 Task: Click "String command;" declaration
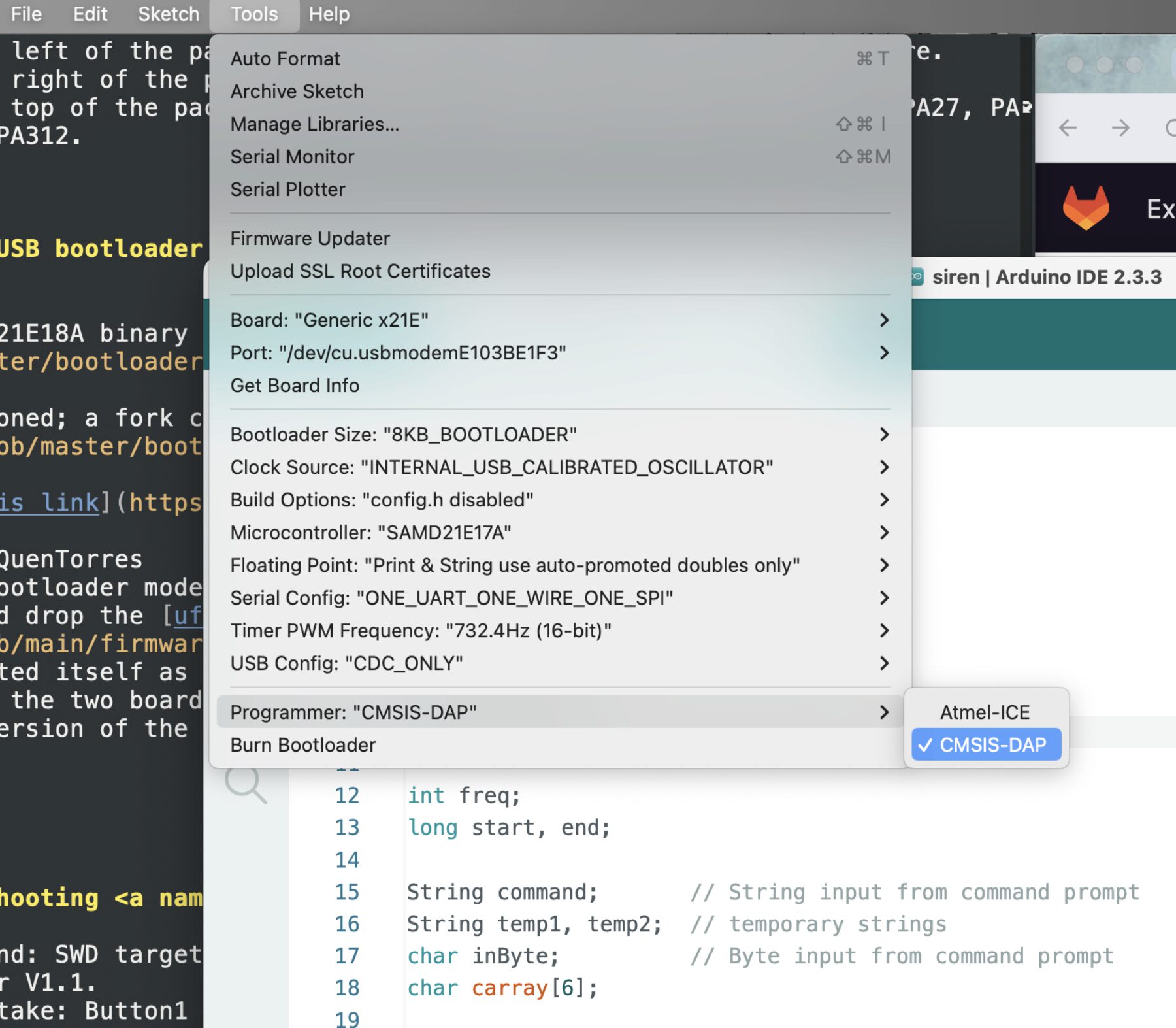502,892
